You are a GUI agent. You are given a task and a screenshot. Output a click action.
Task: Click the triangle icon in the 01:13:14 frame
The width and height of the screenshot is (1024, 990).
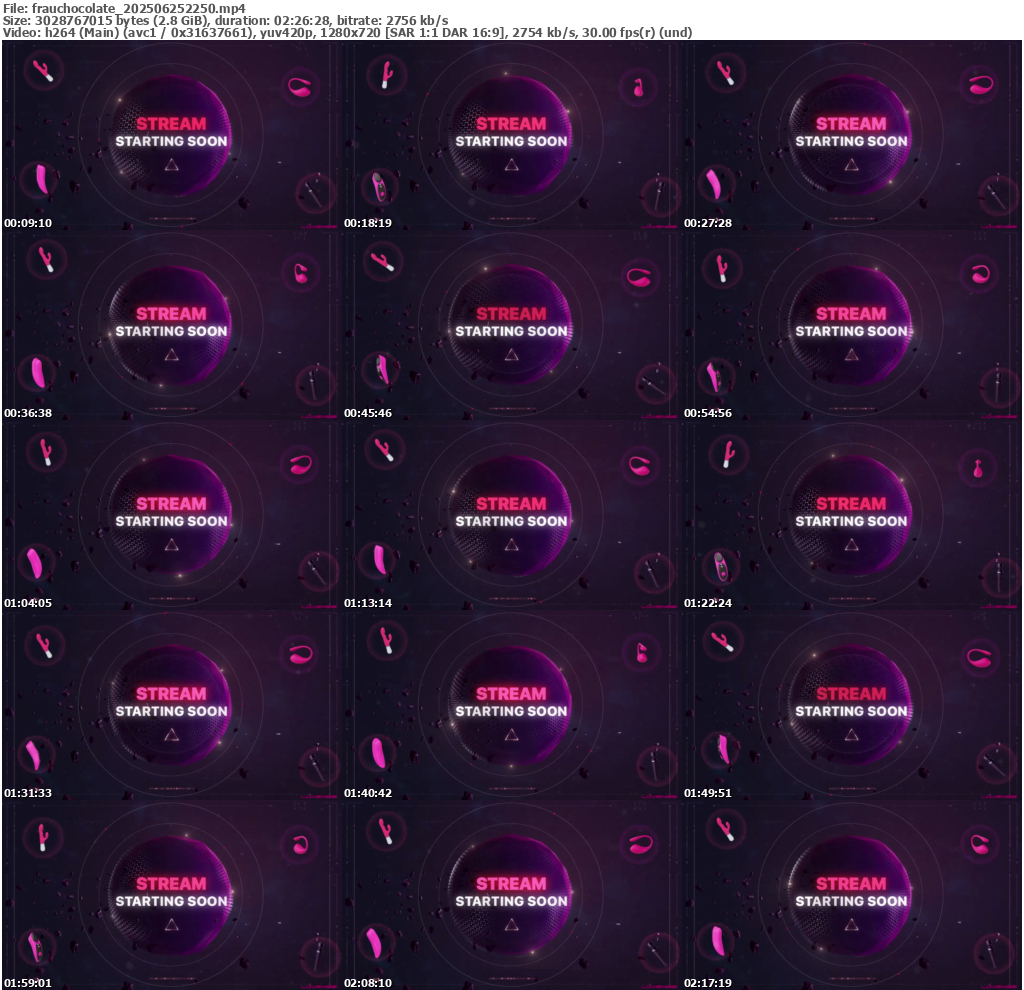[x=512, y=545]
